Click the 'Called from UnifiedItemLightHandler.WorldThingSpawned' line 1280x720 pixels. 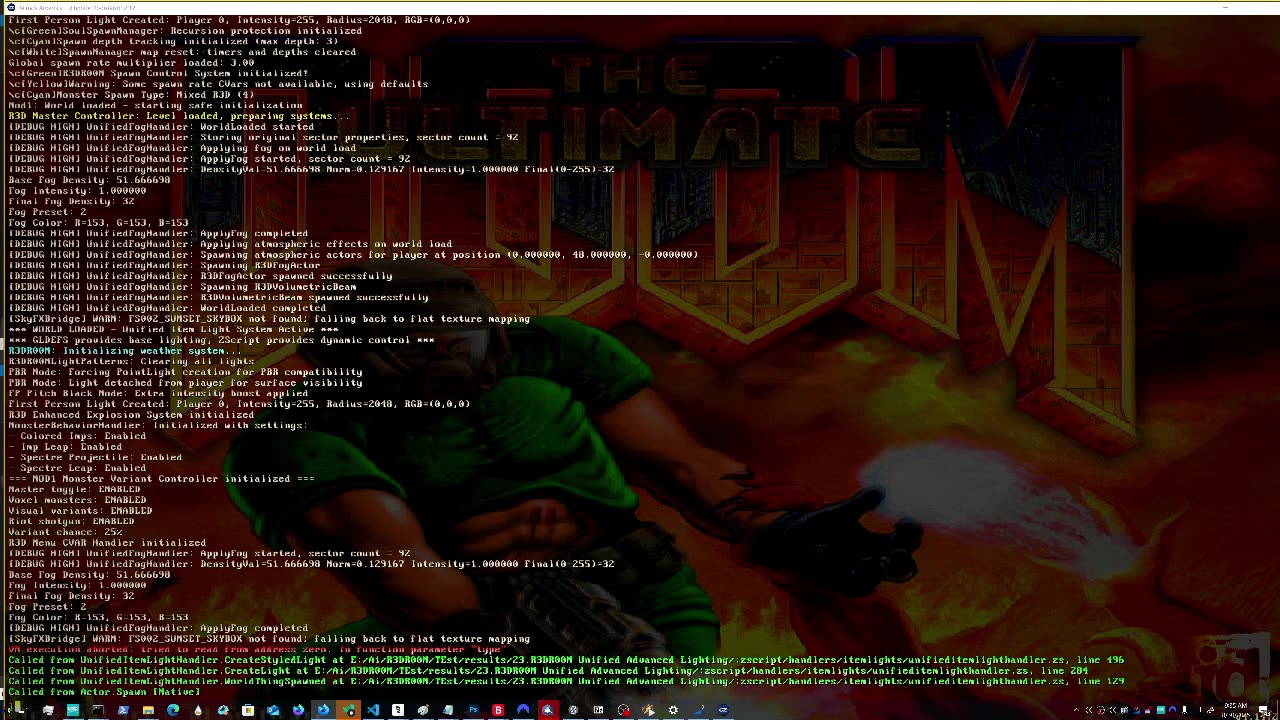click(x=566, y=681)
